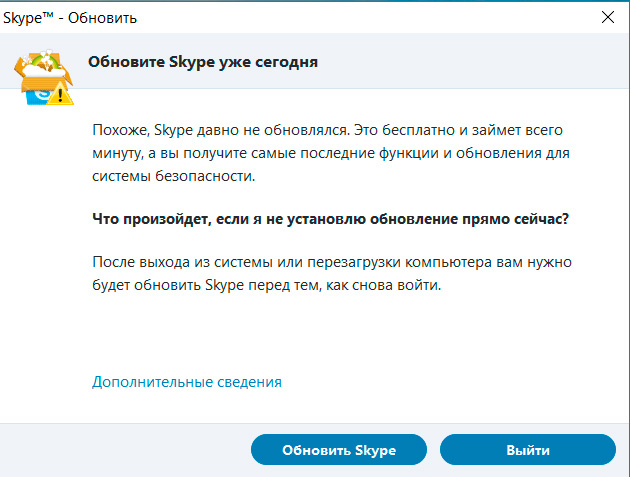The height and width of the screenshot is (477, 630).
Task: Click the yellow warning triangle badge
Action: point(62,96)
